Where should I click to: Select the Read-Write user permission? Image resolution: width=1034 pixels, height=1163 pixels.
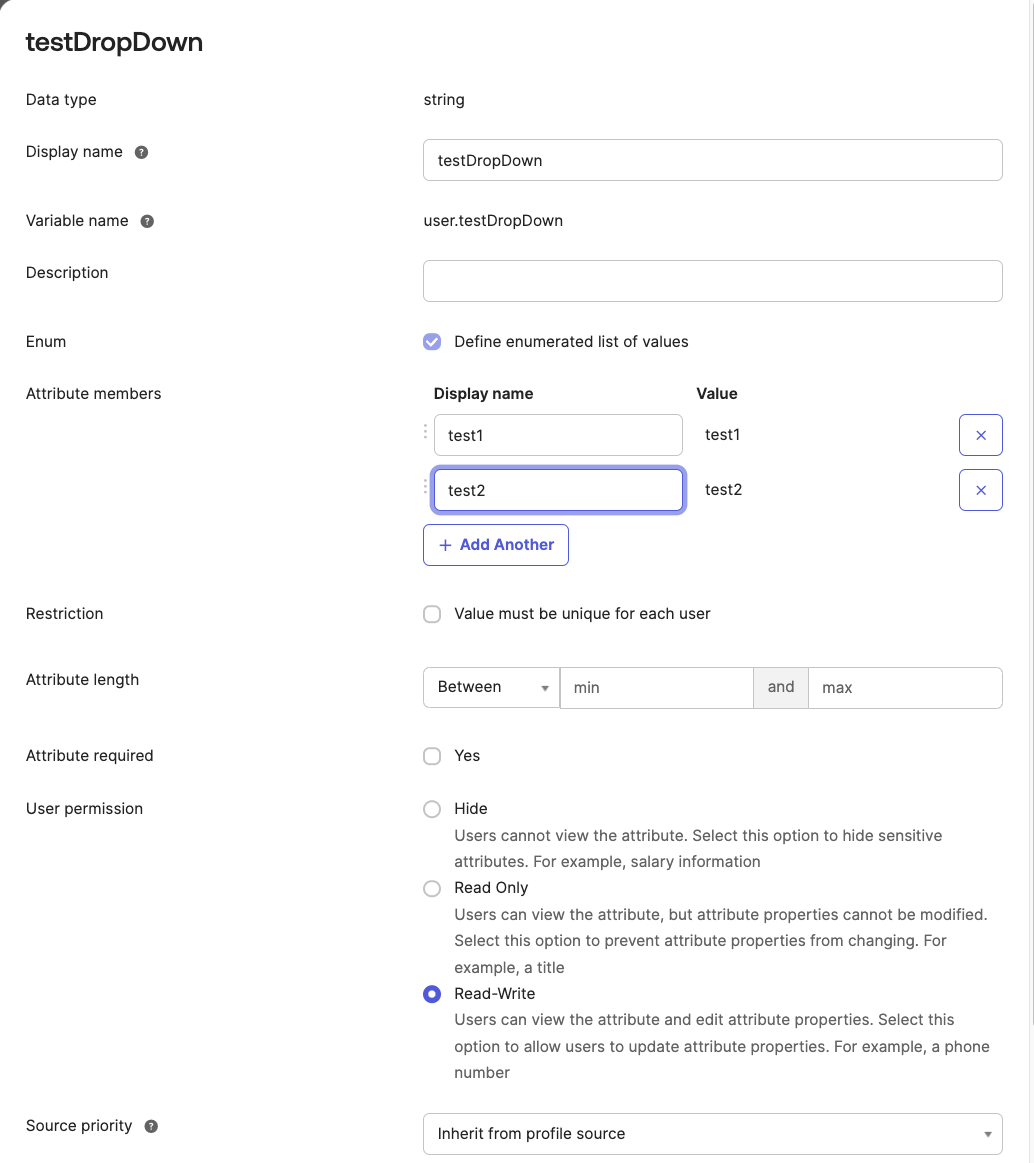(x=432, y=994)
